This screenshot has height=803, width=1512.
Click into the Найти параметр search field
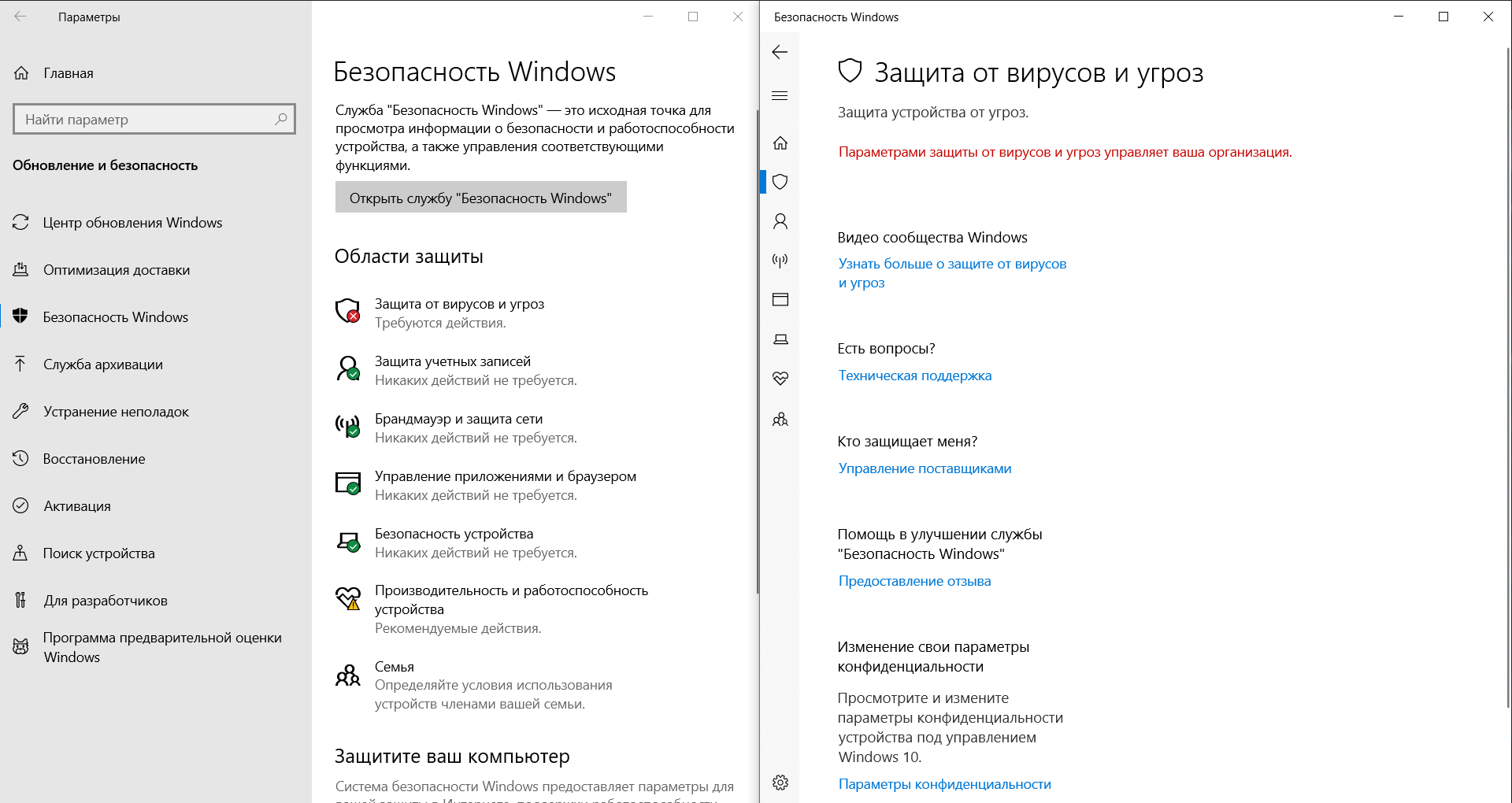click(x=154, y=119)
